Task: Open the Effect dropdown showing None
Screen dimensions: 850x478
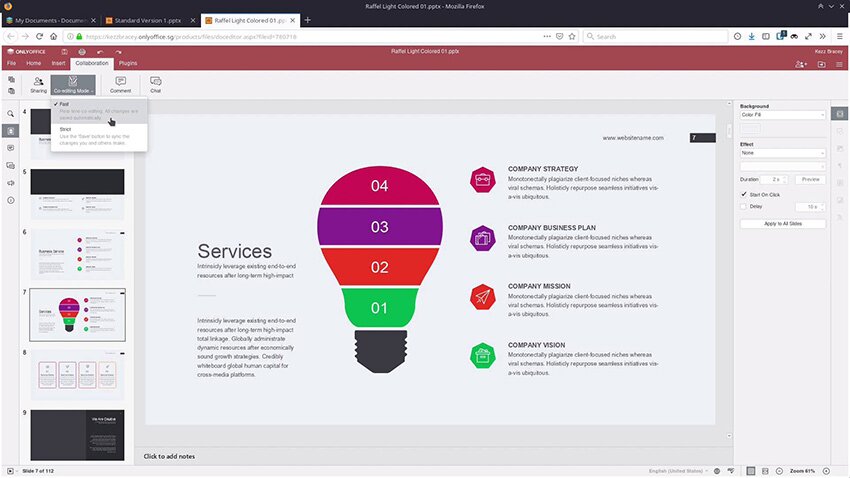Action: click(x=783, y=153)
